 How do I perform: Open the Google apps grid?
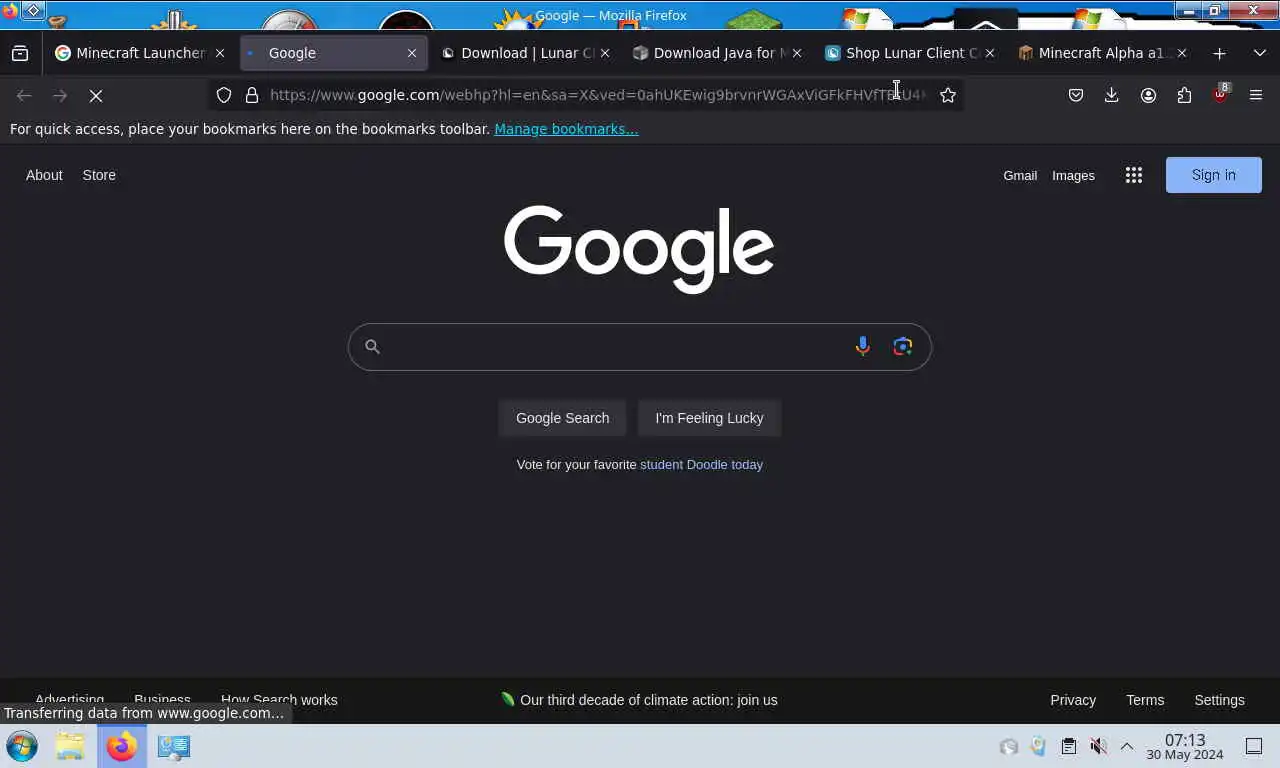coord(1133,175)
